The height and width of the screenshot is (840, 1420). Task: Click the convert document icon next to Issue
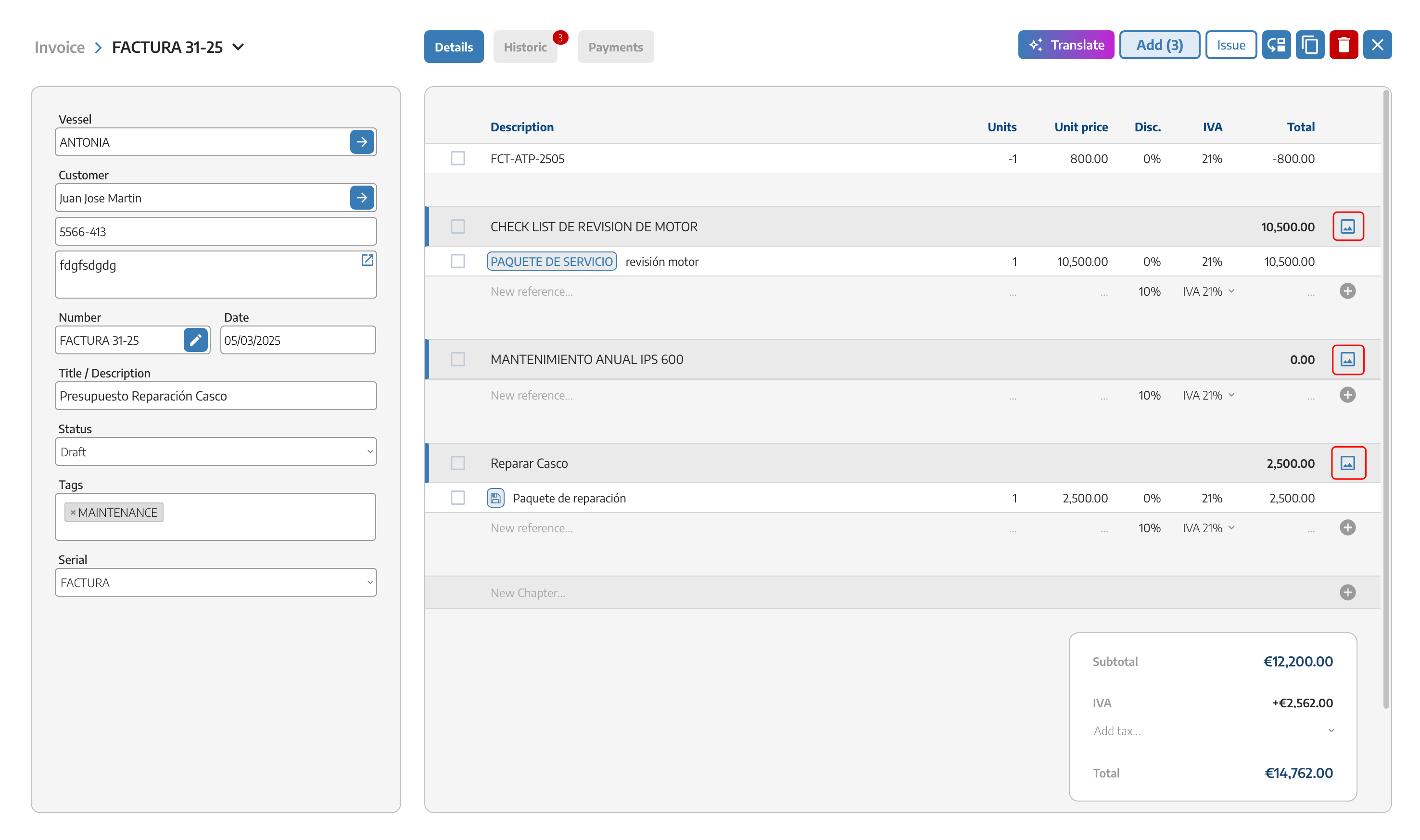tap(1276, 45)
